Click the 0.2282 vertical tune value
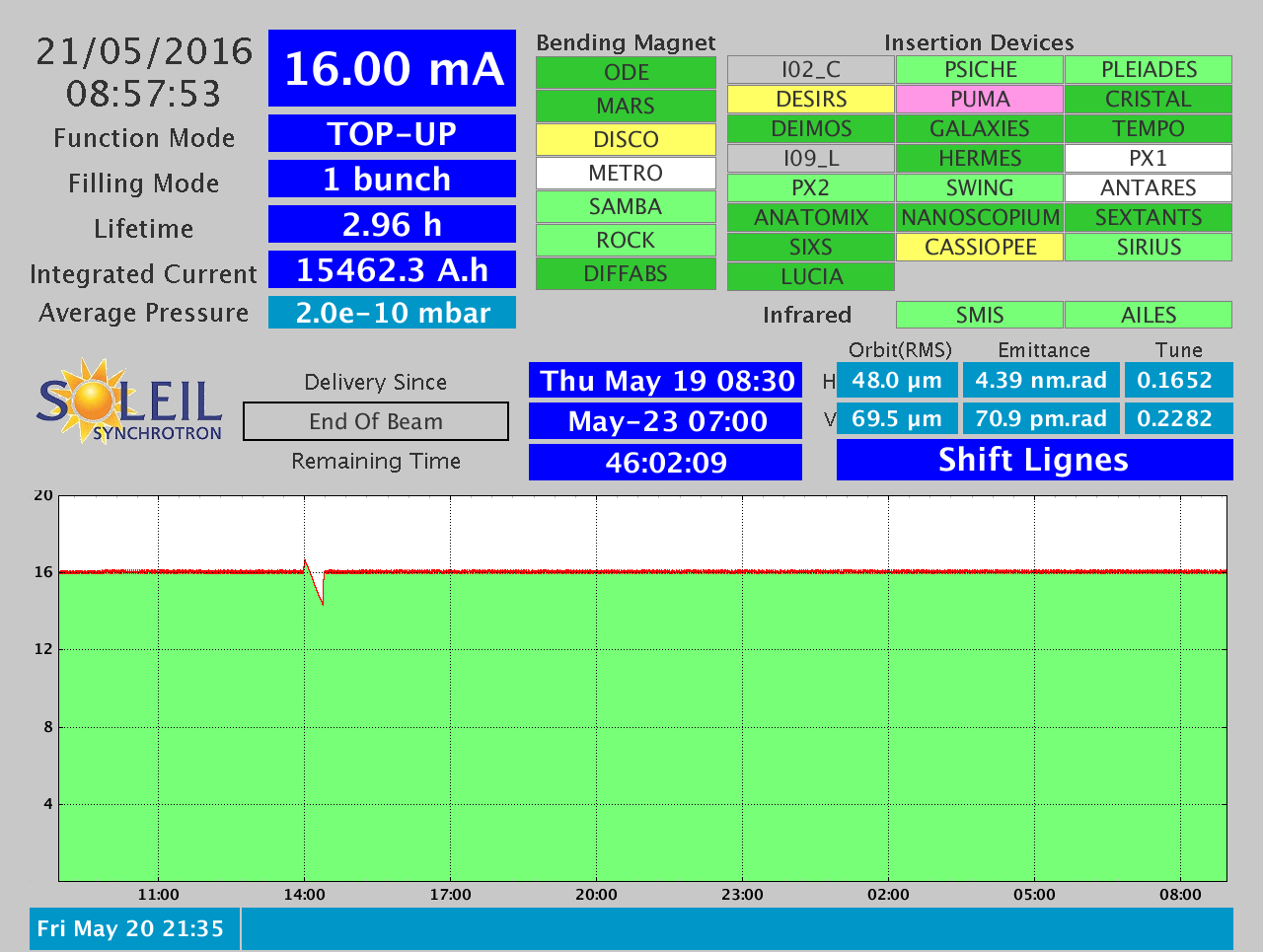1263x952 pixels. [x=1178, y=418]
